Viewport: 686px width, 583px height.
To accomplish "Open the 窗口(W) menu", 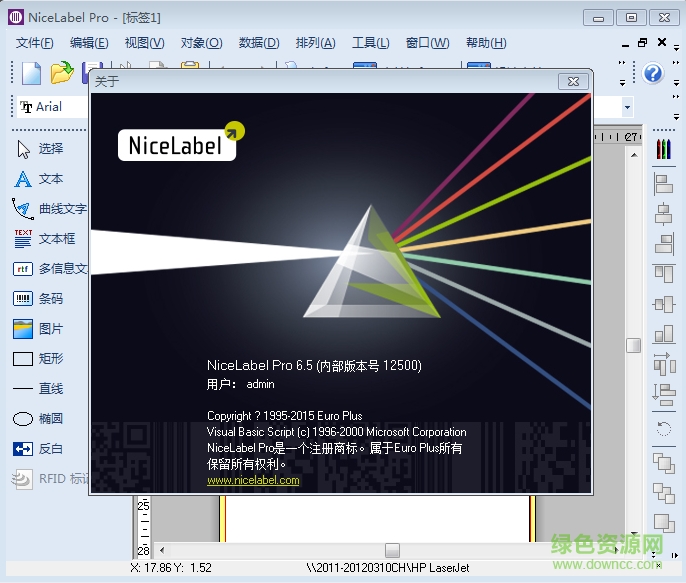I will click(x=427, y=43).
